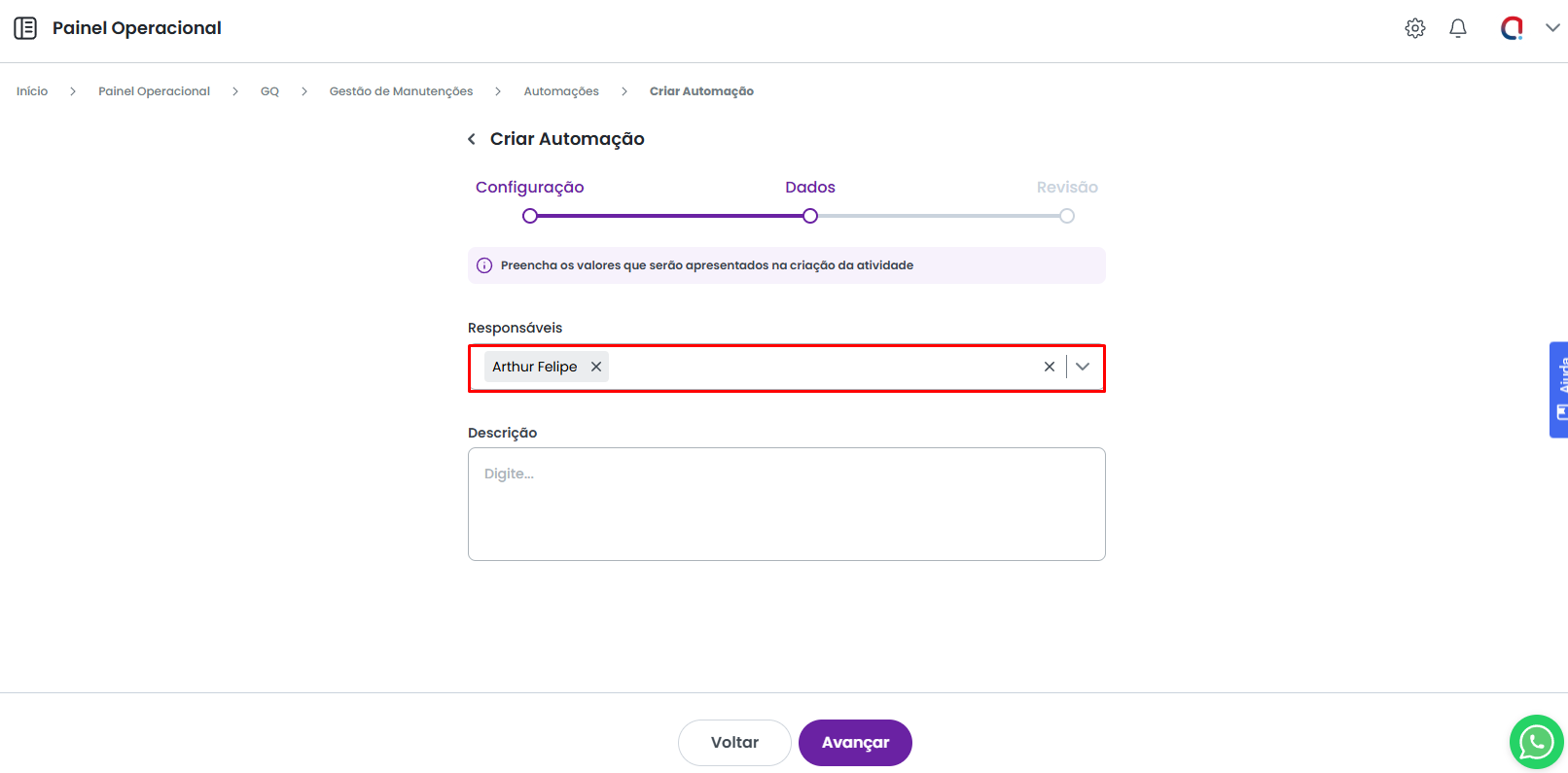
Task: Open the settings gear icon
Action: pyautogui.click(x=1415, y=28)
